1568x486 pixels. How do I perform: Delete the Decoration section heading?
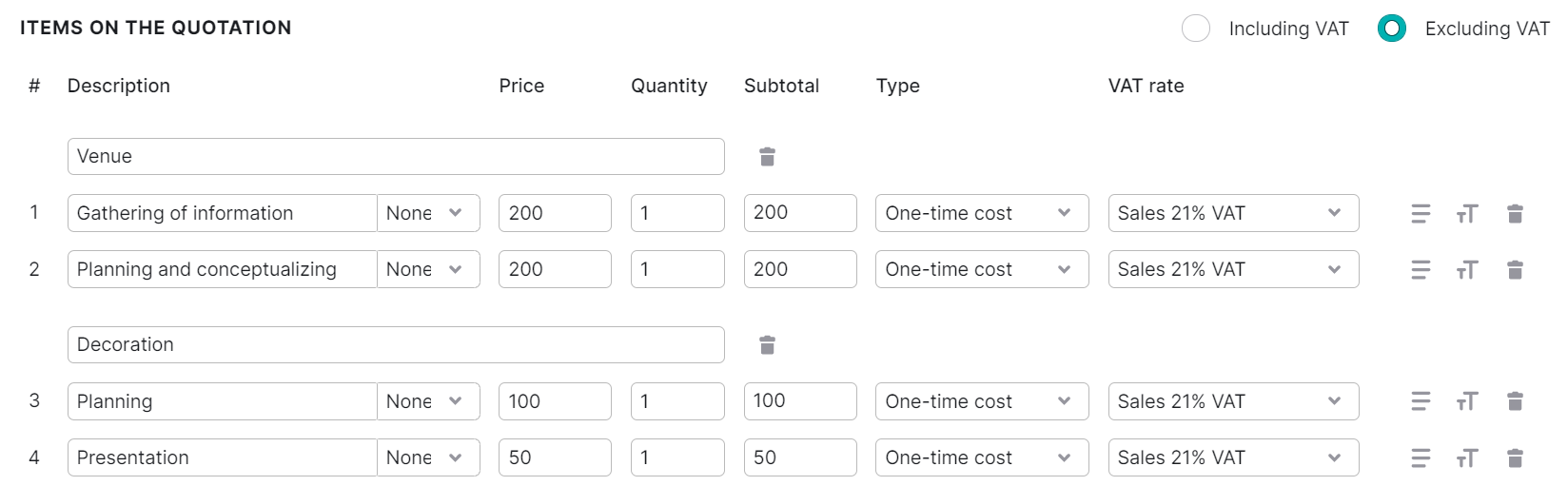click(x=768, y=345)
